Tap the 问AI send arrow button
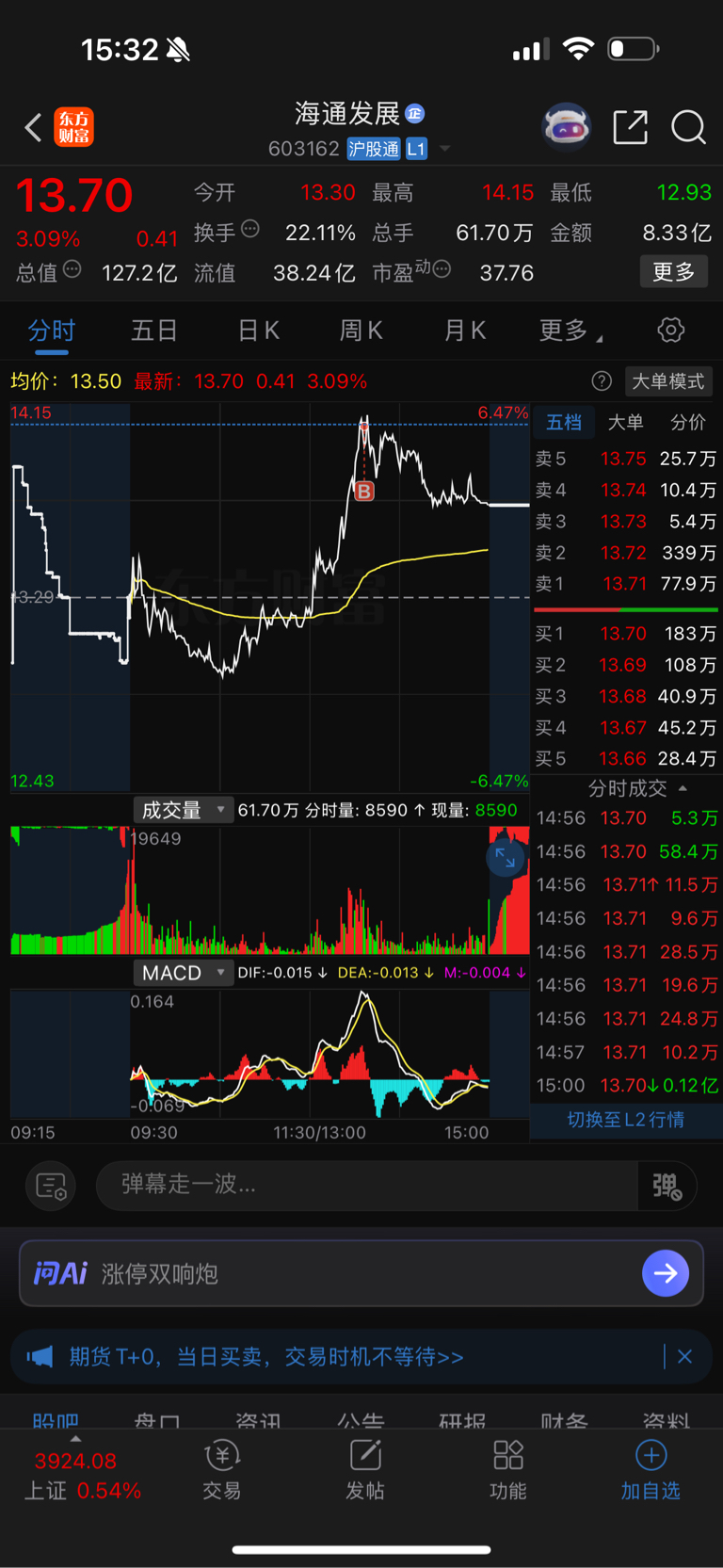This screenshot has height=1568, width=723. [x=666, y=1273]
